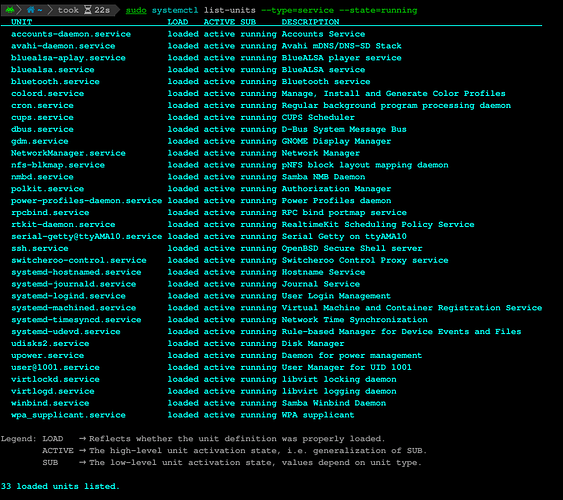Click bluetooth.service unit name
Screen dimensions: 563x500
(55, 81)
